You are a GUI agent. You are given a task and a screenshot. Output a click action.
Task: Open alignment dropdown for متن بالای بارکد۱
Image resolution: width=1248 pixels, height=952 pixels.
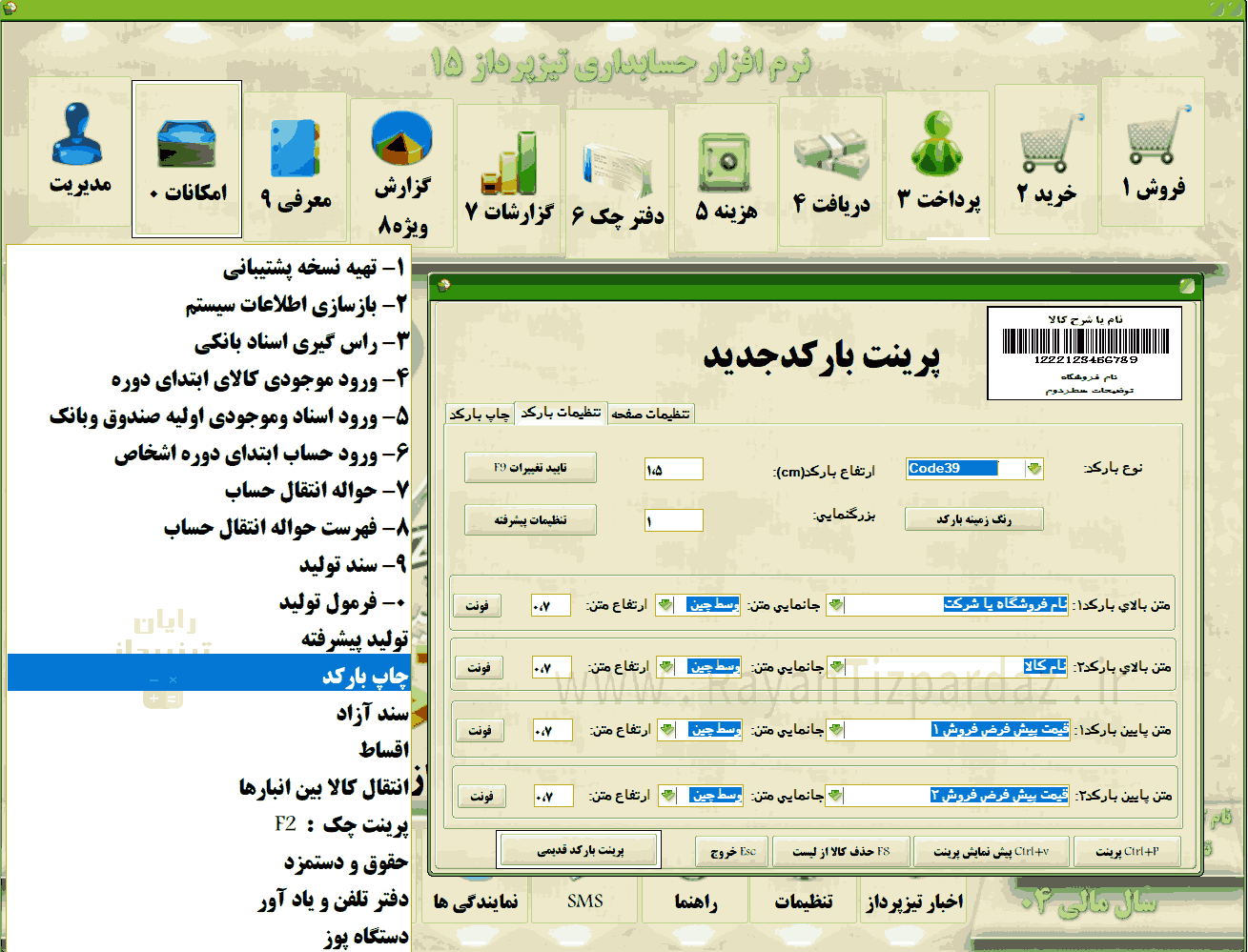pyautogui.click(x=665, y=604)
